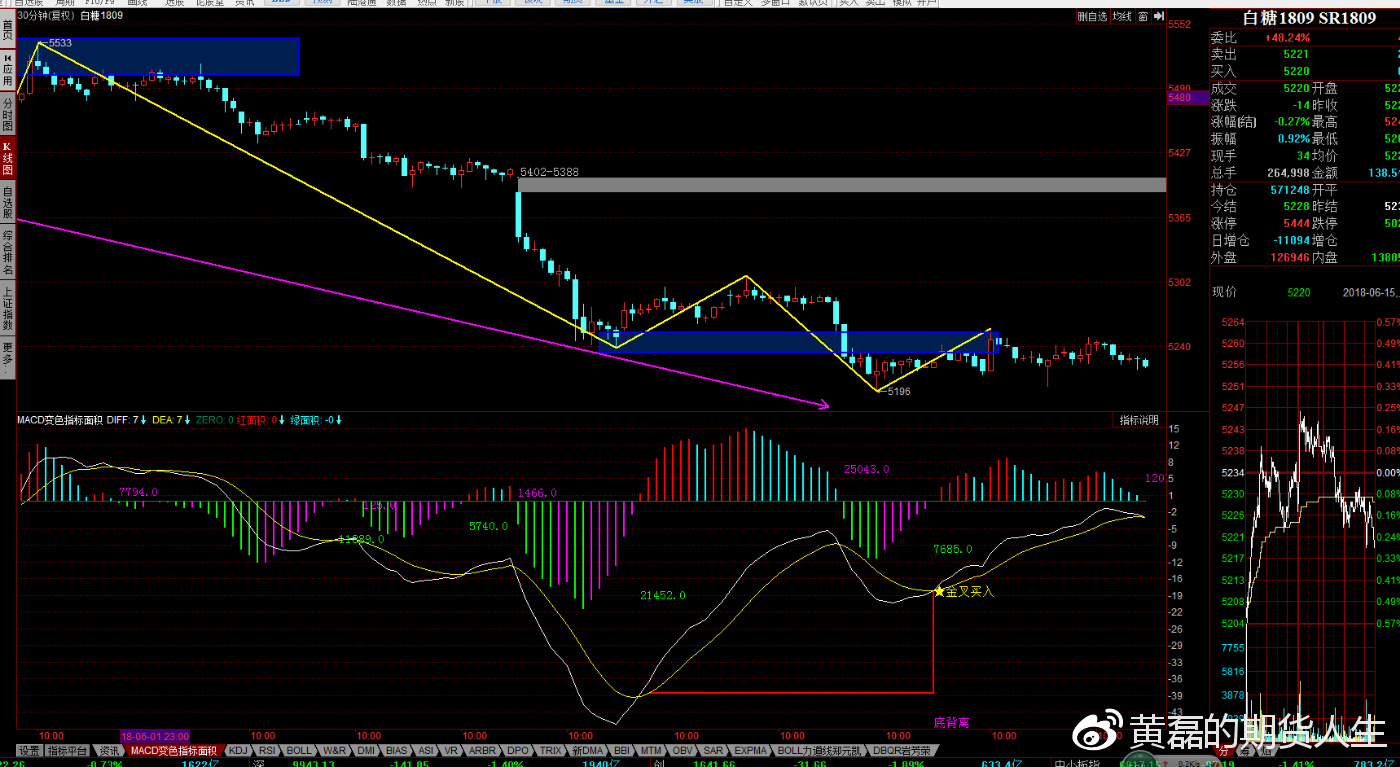Open the 应用 sidebar tab
1400x767 pixels.
coord(7,72)
